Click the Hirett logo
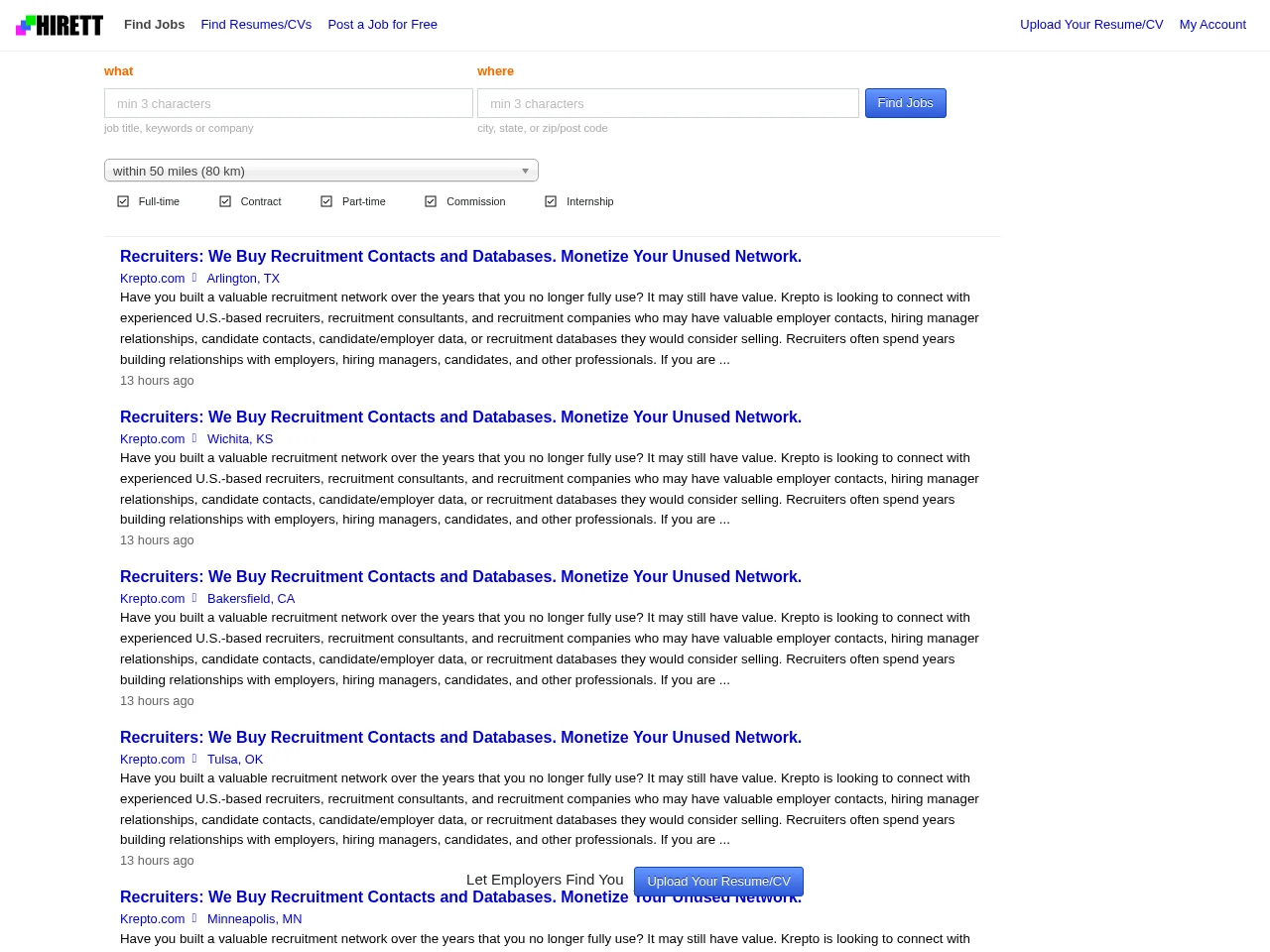Image resolution: width=1270 pixels, height=952 pixels. coord(60,25)
